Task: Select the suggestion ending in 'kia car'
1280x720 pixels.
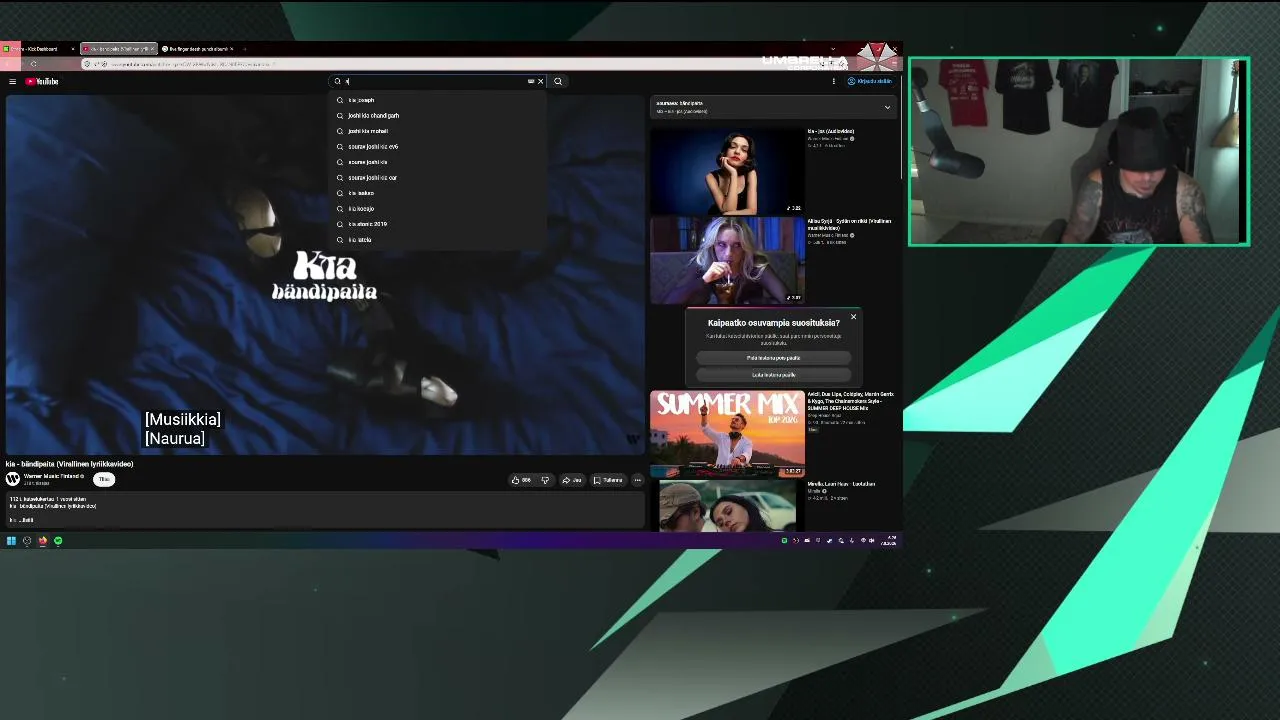Action: (438, 178)
